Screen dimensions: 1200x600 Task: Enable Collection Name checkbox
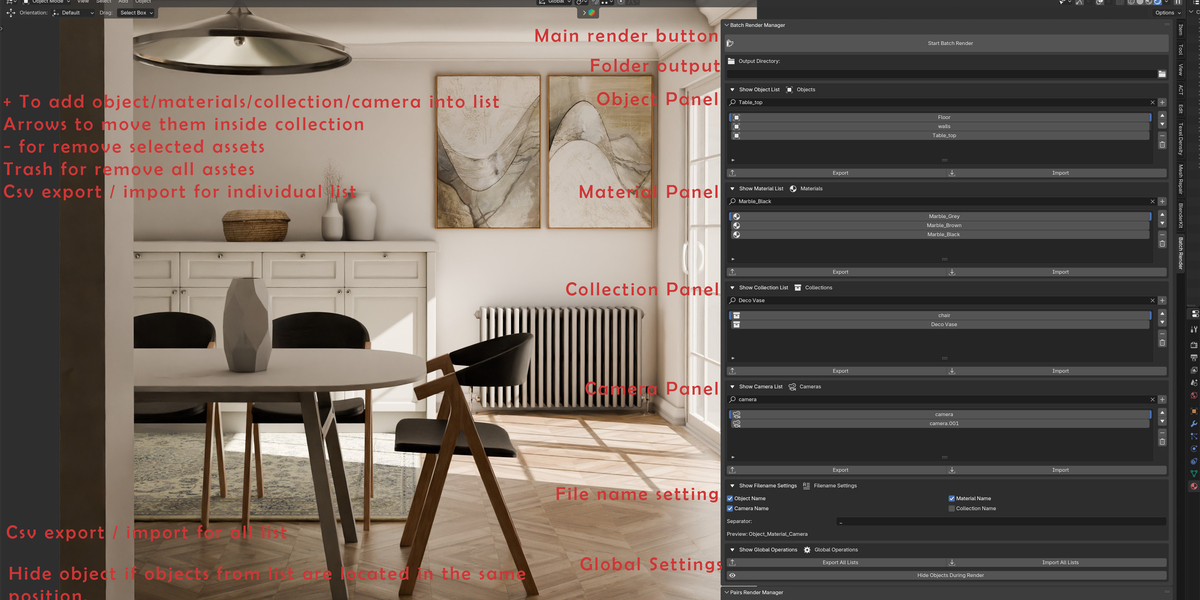(x=952, y=509)
